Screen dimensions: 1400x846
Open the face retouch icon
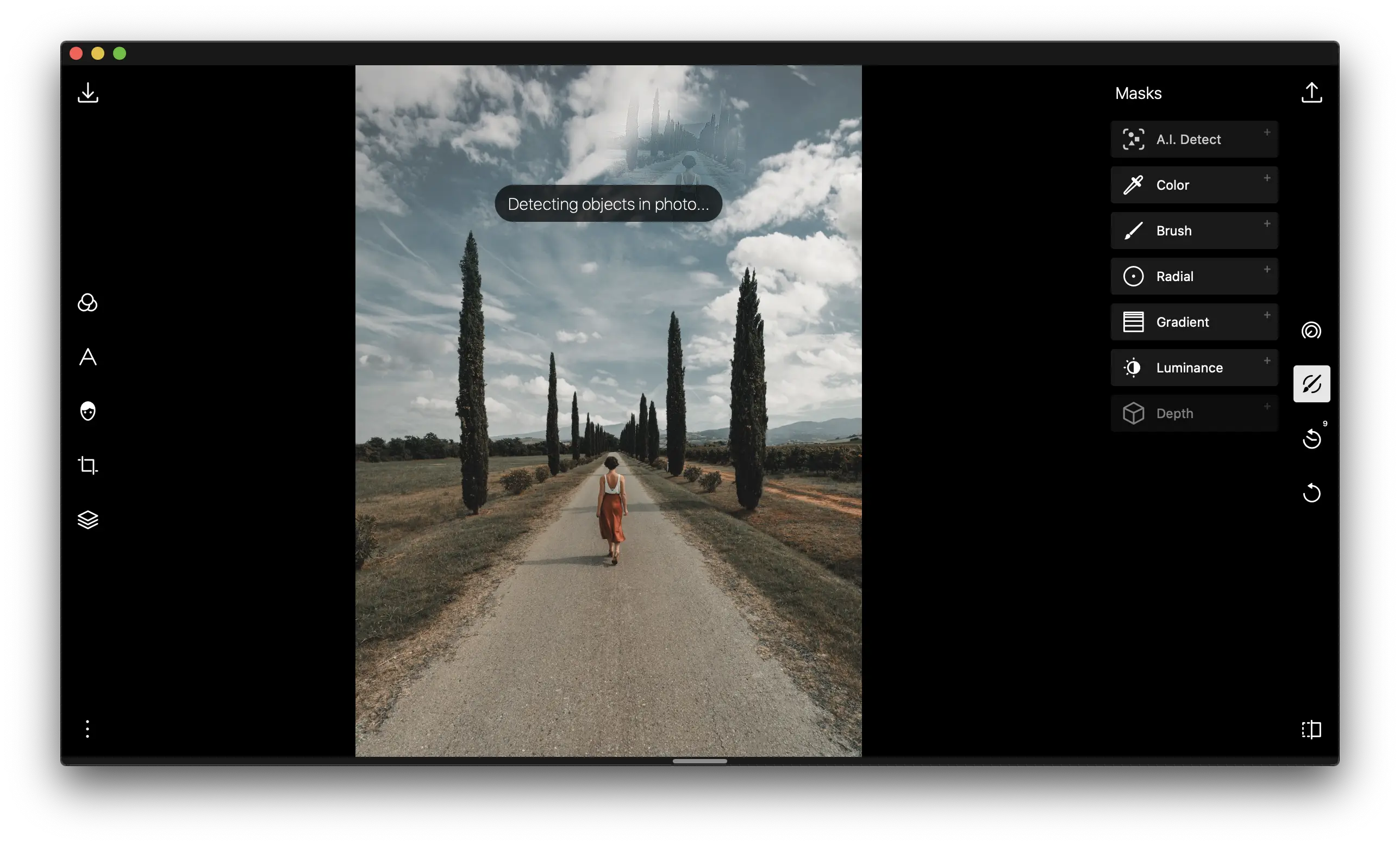[87, 411]
